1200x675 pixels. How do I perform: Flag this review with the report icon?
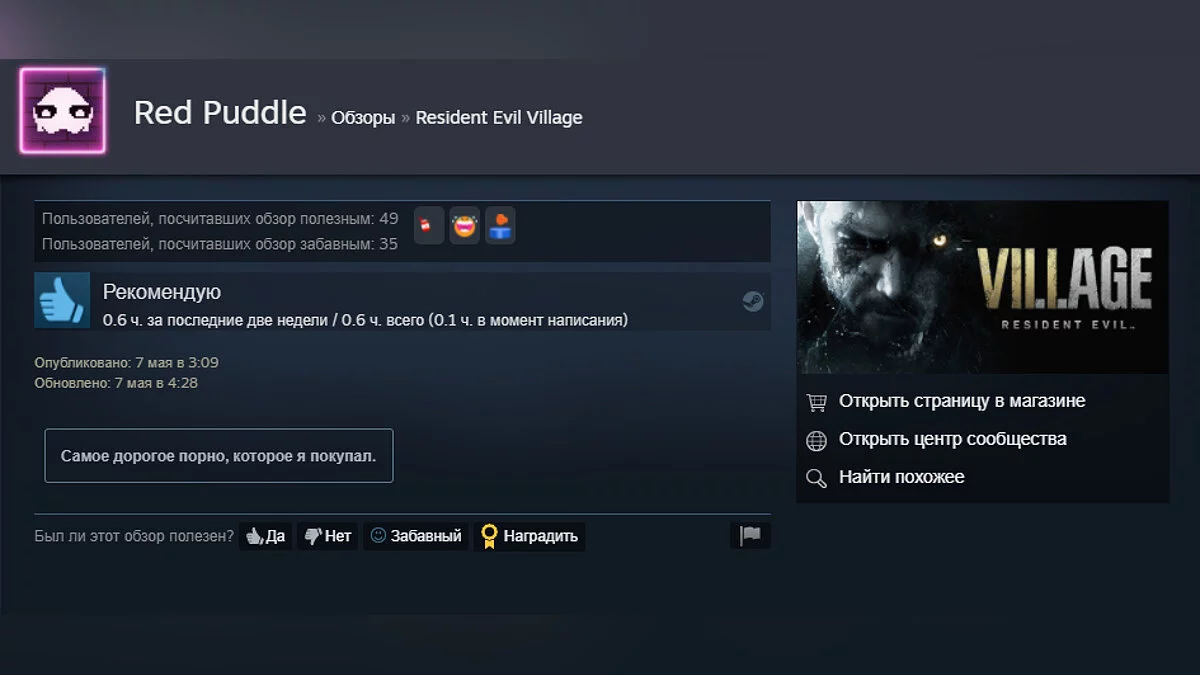tap(750, 536)
